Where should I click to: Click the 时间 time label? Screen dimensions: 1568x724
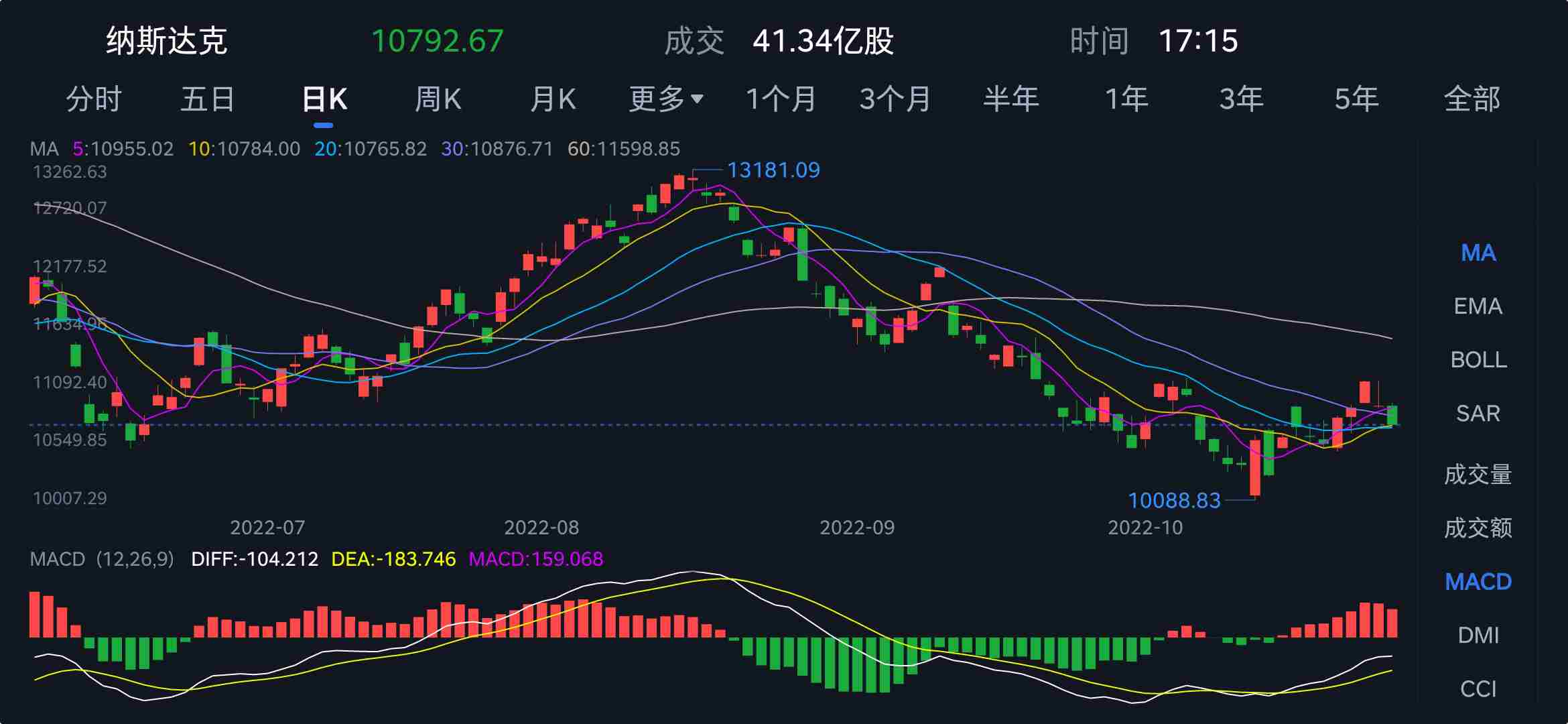pyautogui.click(x=1099, y=41)
